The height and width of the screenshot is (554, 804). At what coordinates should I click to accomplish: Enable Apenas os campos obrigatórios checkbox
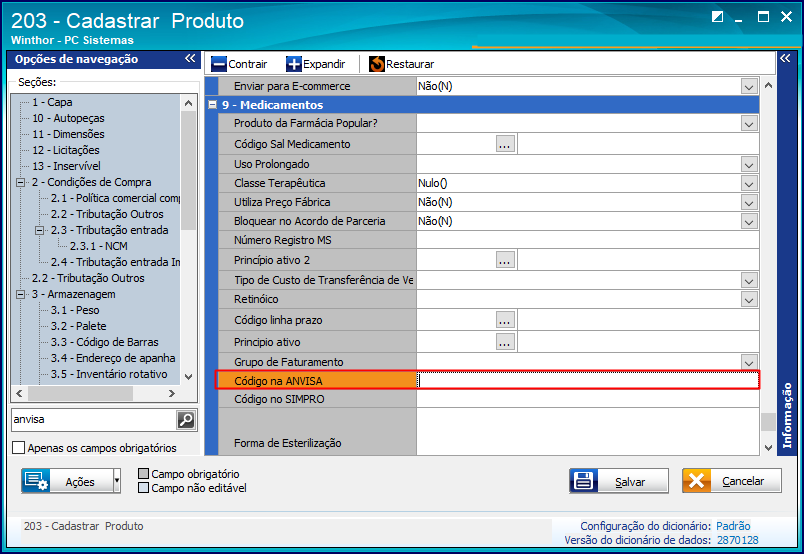click(18, 447)
